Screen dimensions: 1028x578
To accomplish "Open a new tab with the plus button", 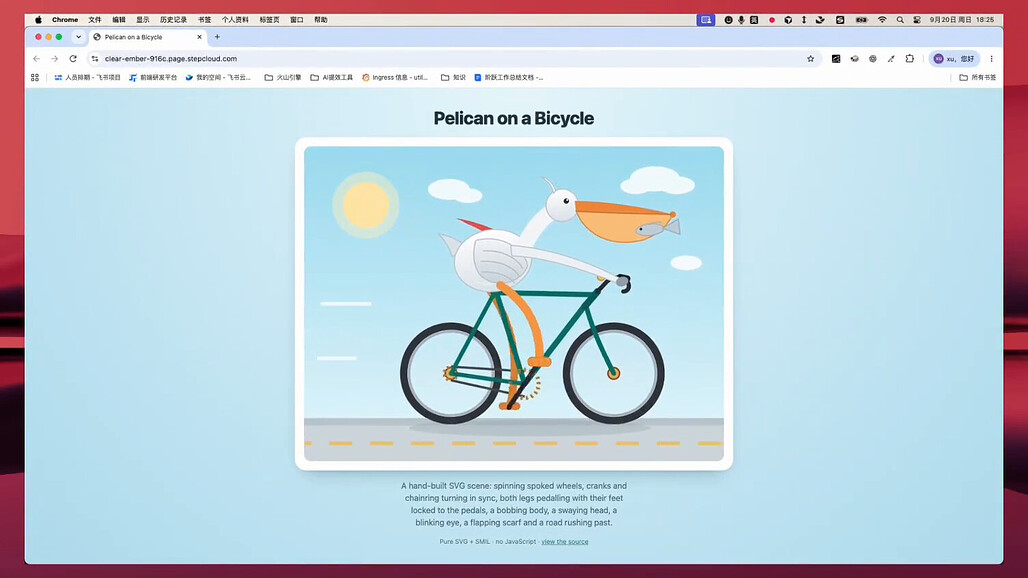I will [217, 37].
